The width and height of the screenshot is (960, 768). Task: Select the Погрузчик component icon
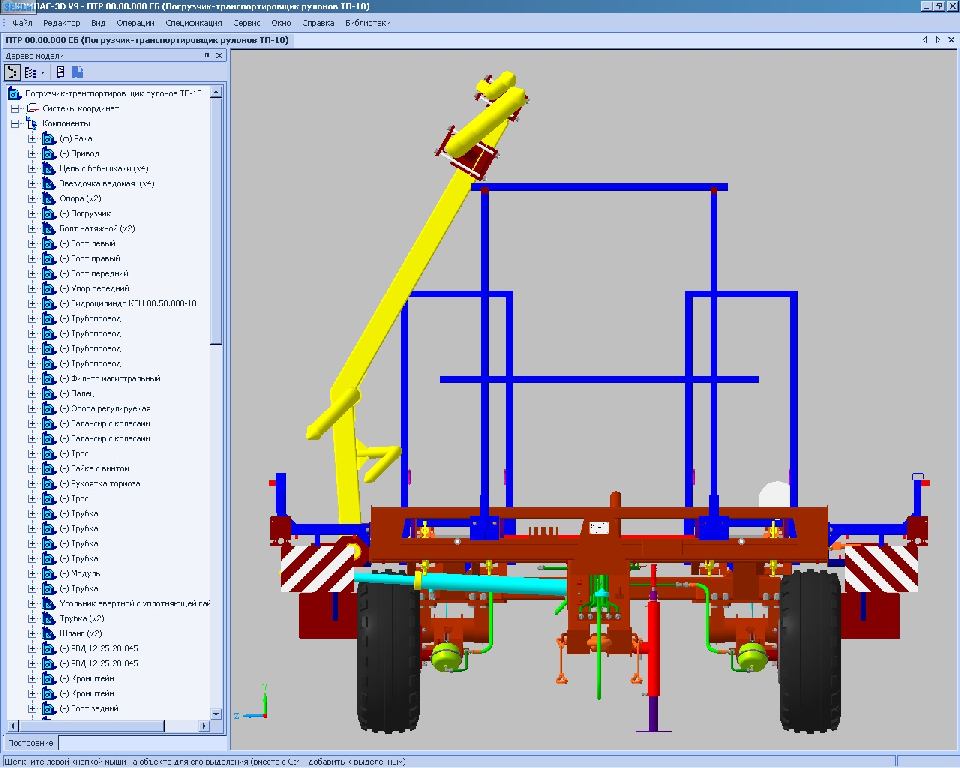click(48, 214)
